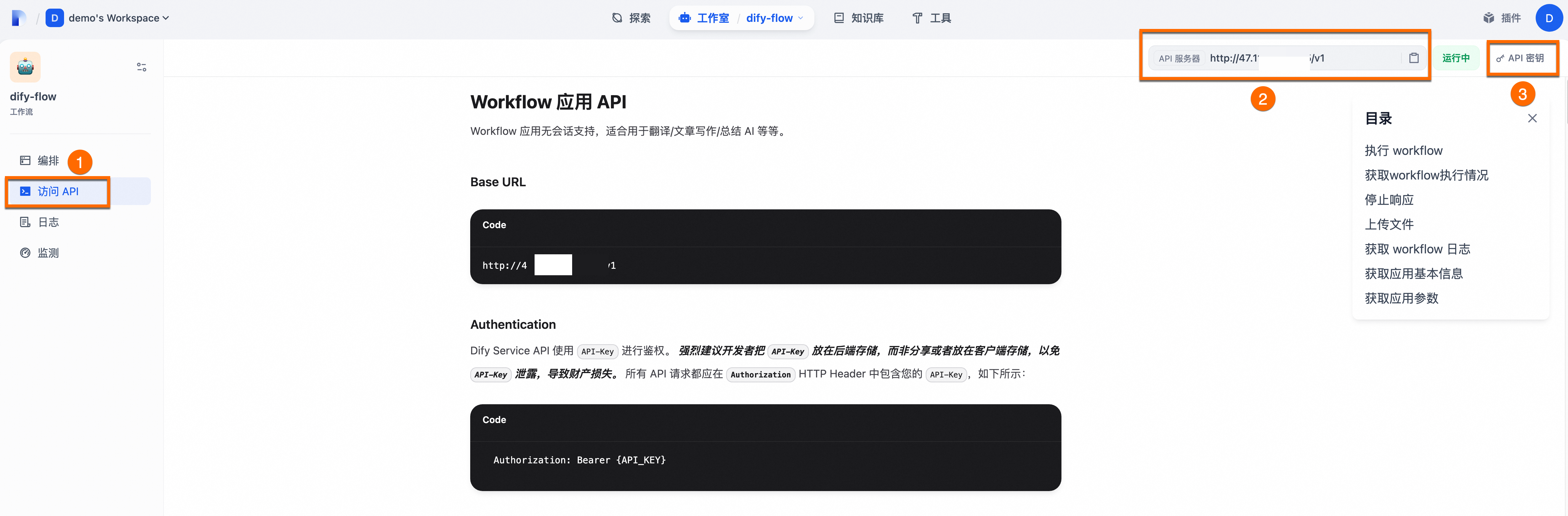Viewport: 1568px width, 516px height.
Task: Open app settings sliders icon beside robot avatar
Action: click(x=141, y=67)
